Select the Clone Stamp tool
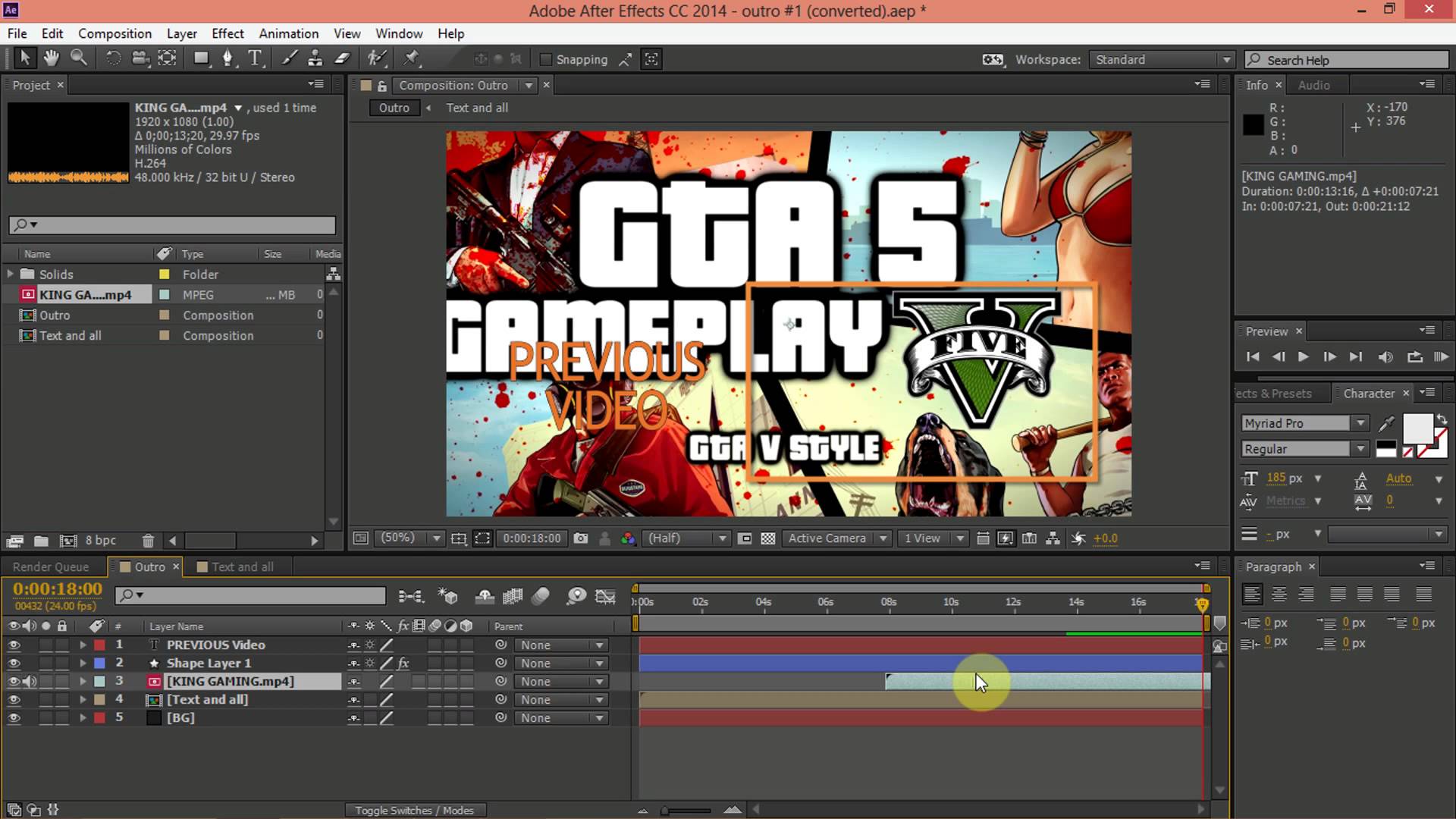1456x819 pixels. pos(315,58)
